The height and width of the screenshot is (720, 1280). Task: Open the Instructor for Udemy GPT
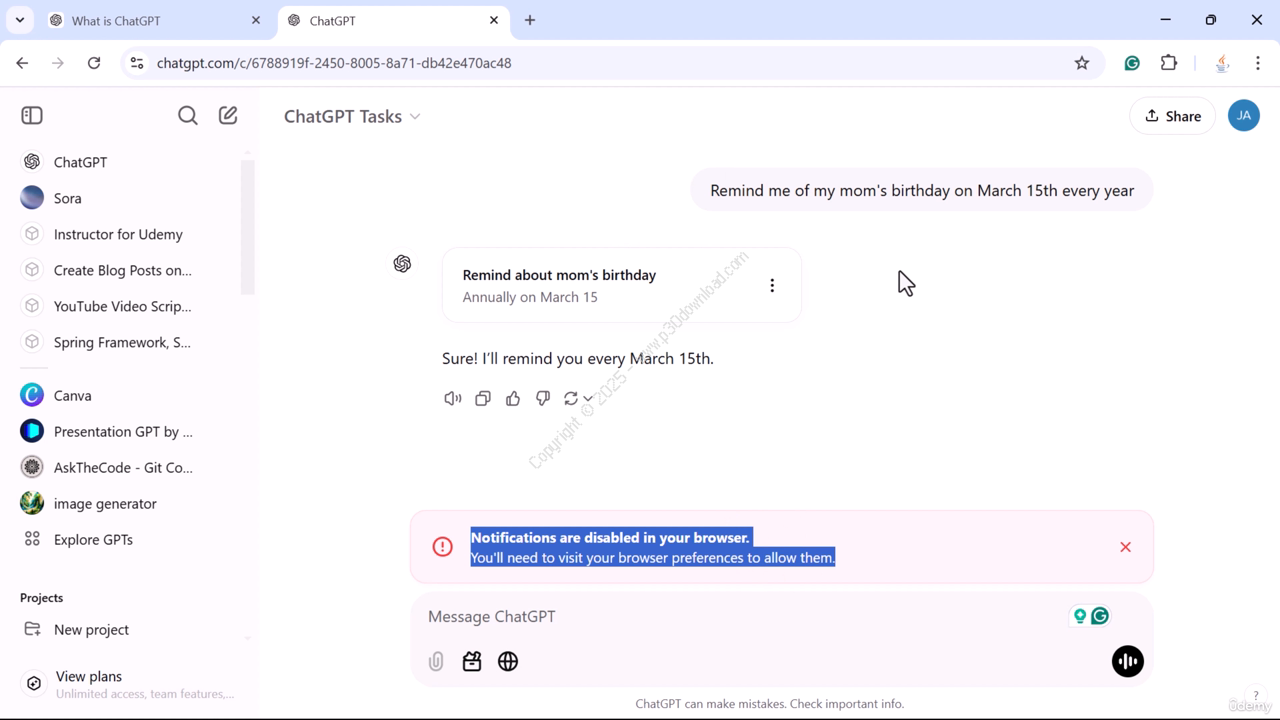pyautogui.click(x=128, y=234)
